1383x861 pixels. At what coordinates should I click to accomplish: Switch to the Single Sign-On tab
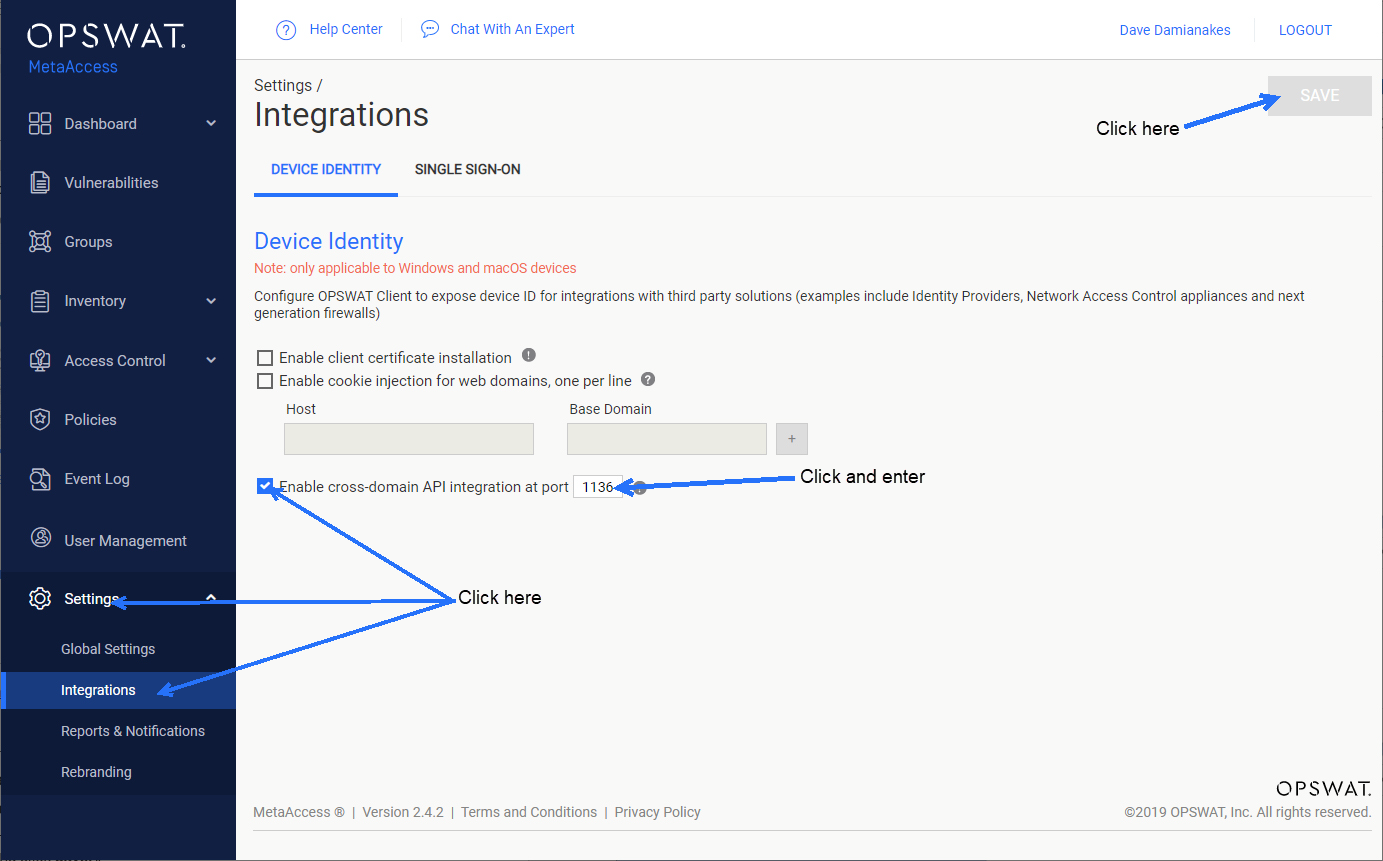click(467, 170)
